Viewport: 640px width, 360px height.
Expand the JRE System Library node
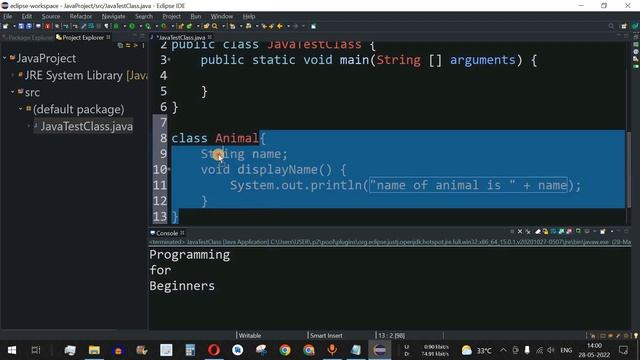point(13,75)
